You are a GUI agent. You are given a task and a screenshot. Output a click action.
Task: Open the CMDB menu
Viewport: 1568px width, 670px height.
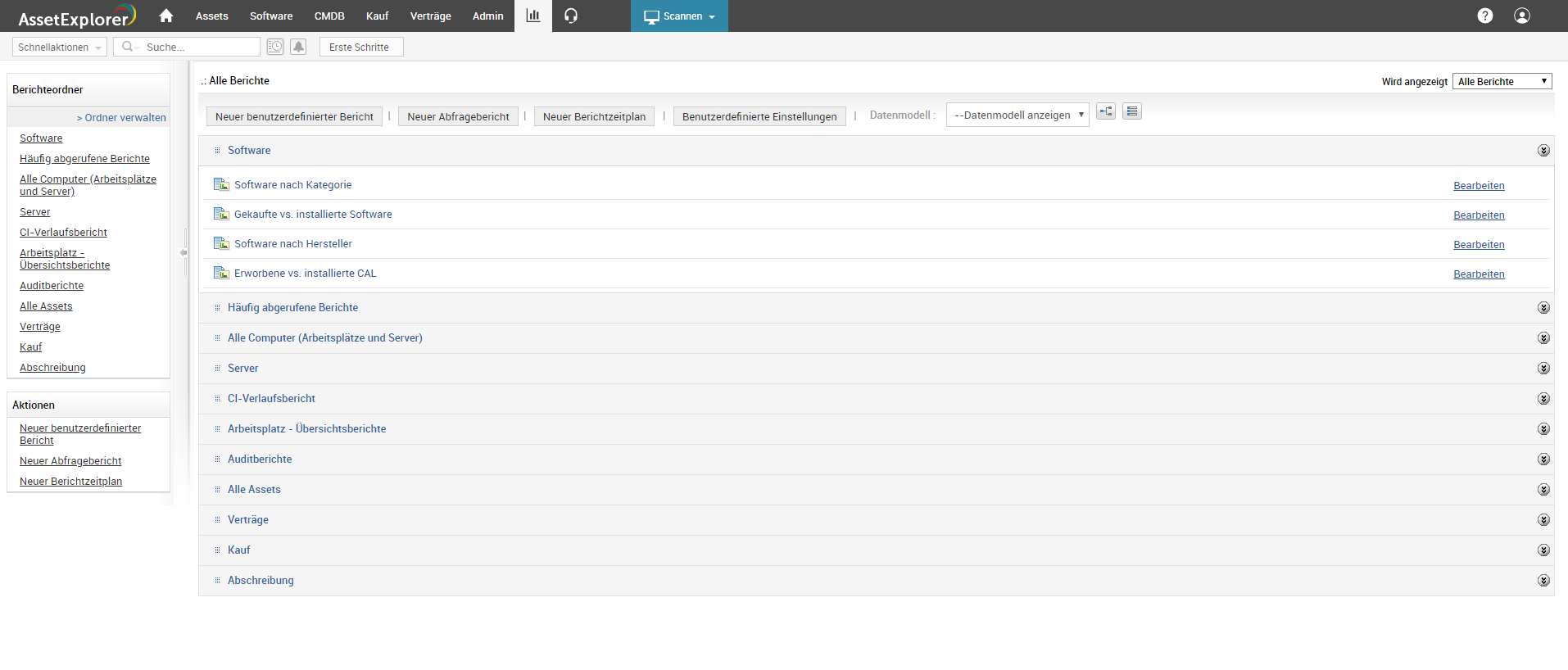pos(329,16)
